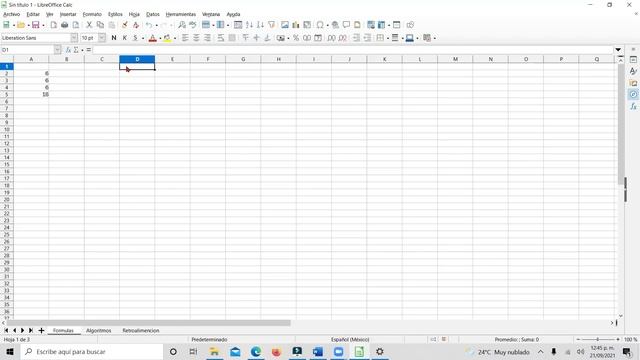Open Font name dropdown arrow
This screenshot has height=360, width=640.
point(74,38)
